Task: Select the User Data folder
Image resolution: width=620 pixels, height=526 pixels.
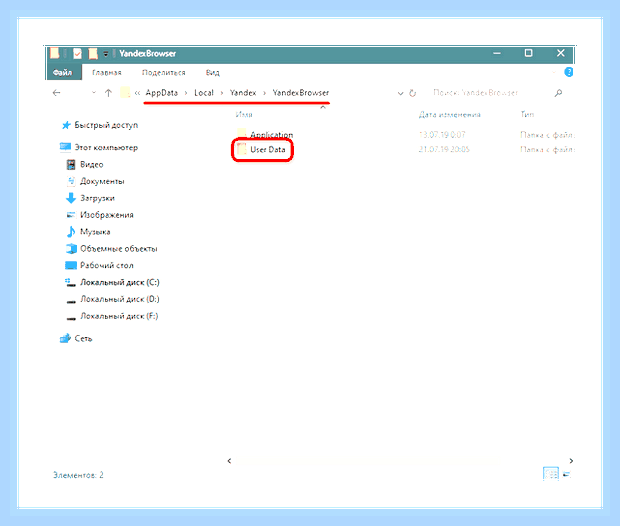Action: click(268, 150)
